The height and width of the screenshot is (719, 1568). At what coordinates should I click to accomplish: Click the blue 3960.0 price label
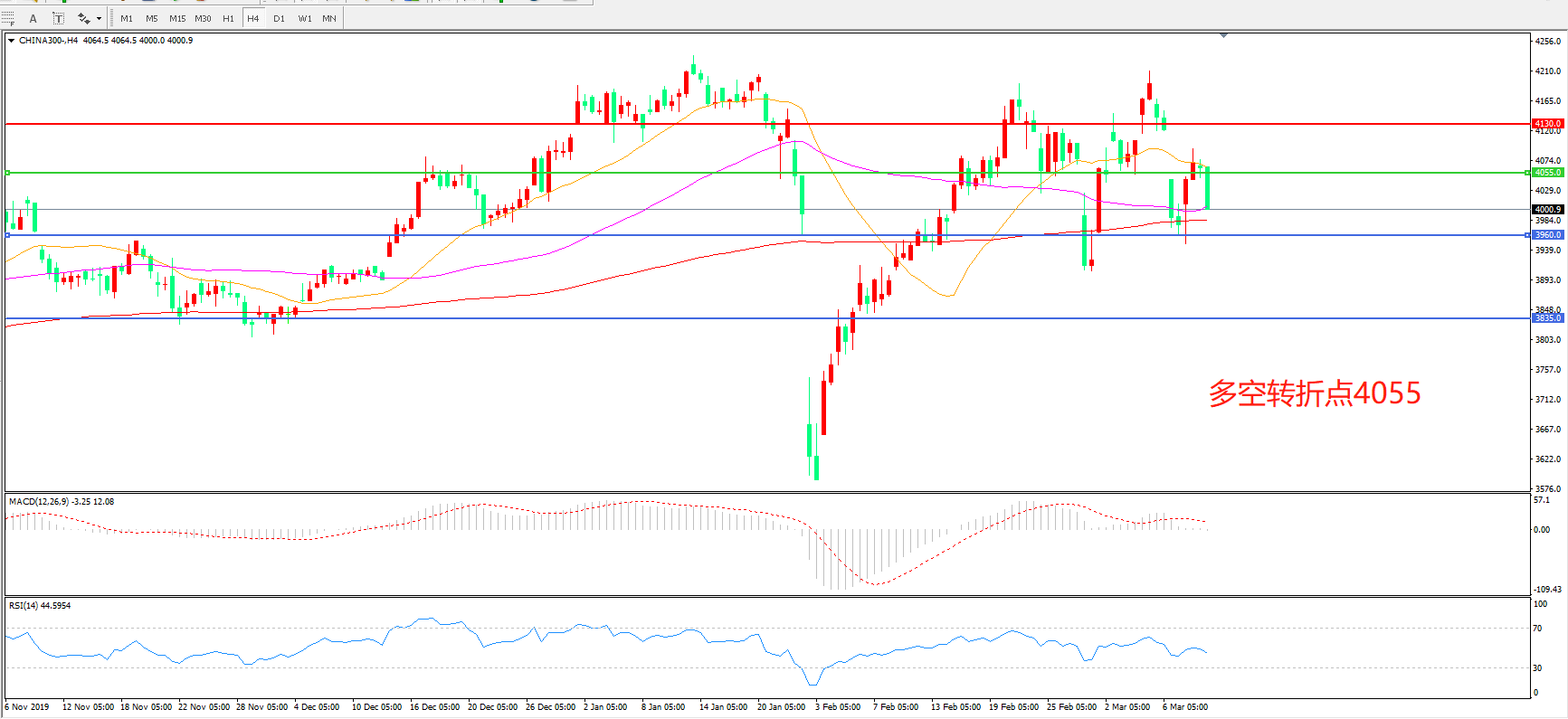[x=1546, y=235]
